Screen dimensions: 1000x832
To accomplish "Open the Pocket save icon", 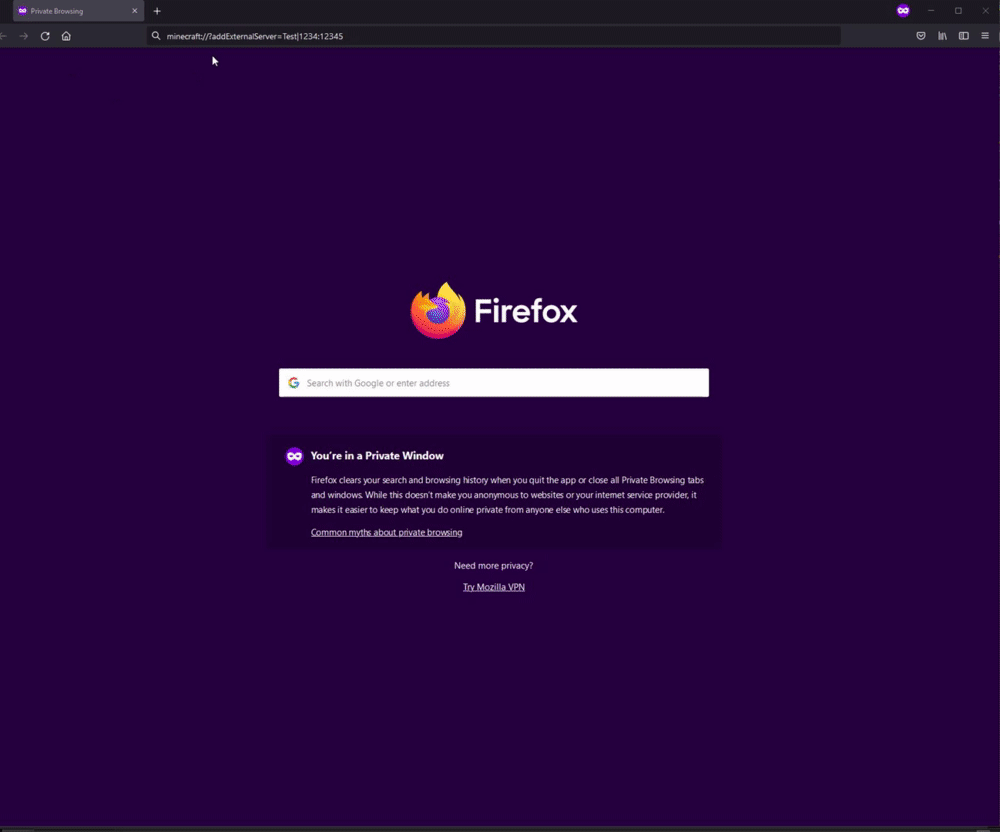I will point(921,36).
